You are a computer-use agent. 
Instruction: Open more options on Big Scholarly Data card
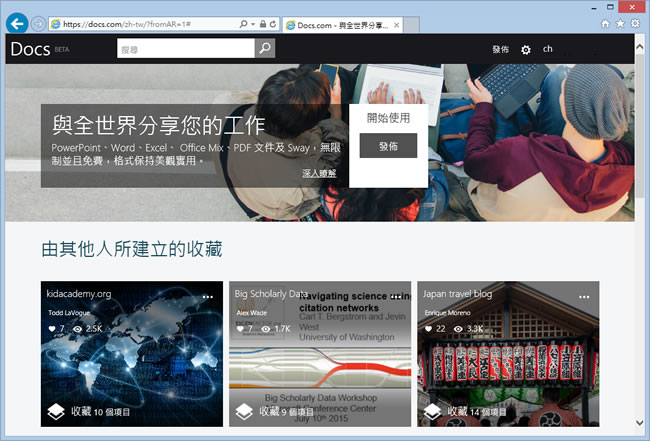pyautogui.click(x=397, y=297)
